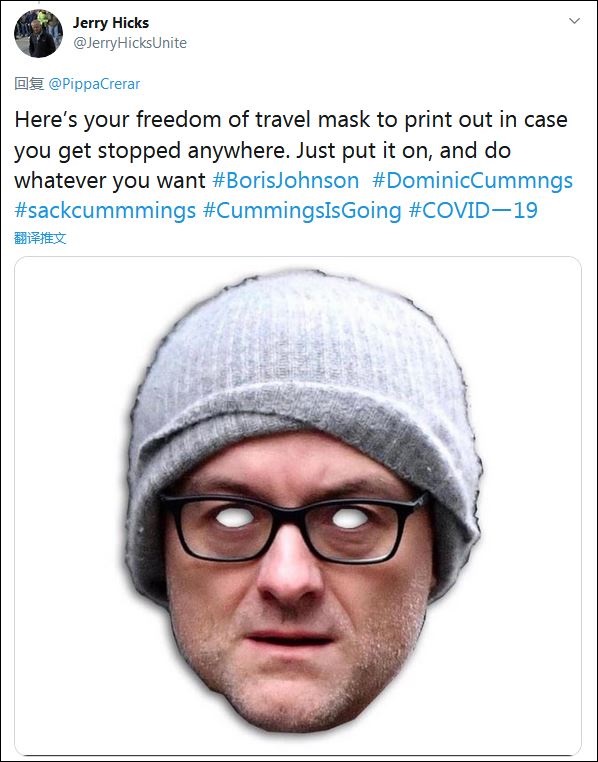Click the left white eye cutout
The height and width of the screenshot is (762, 598).
pyautogui.click(x=234, y=518)
